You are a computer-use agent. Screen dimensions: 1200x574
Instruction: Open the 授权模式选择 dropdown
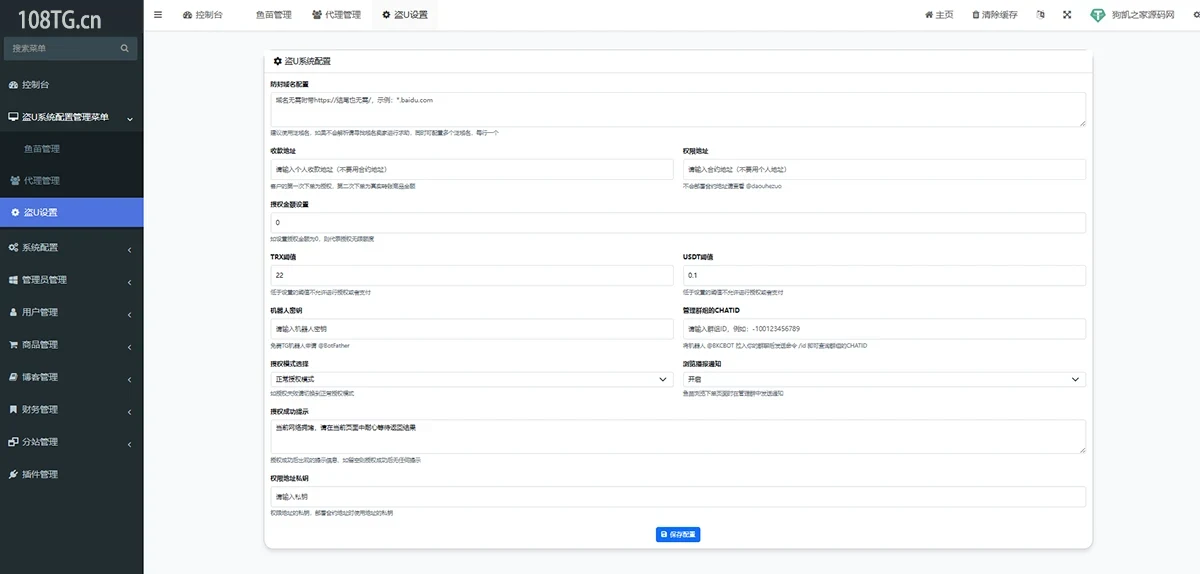point(471,380)
